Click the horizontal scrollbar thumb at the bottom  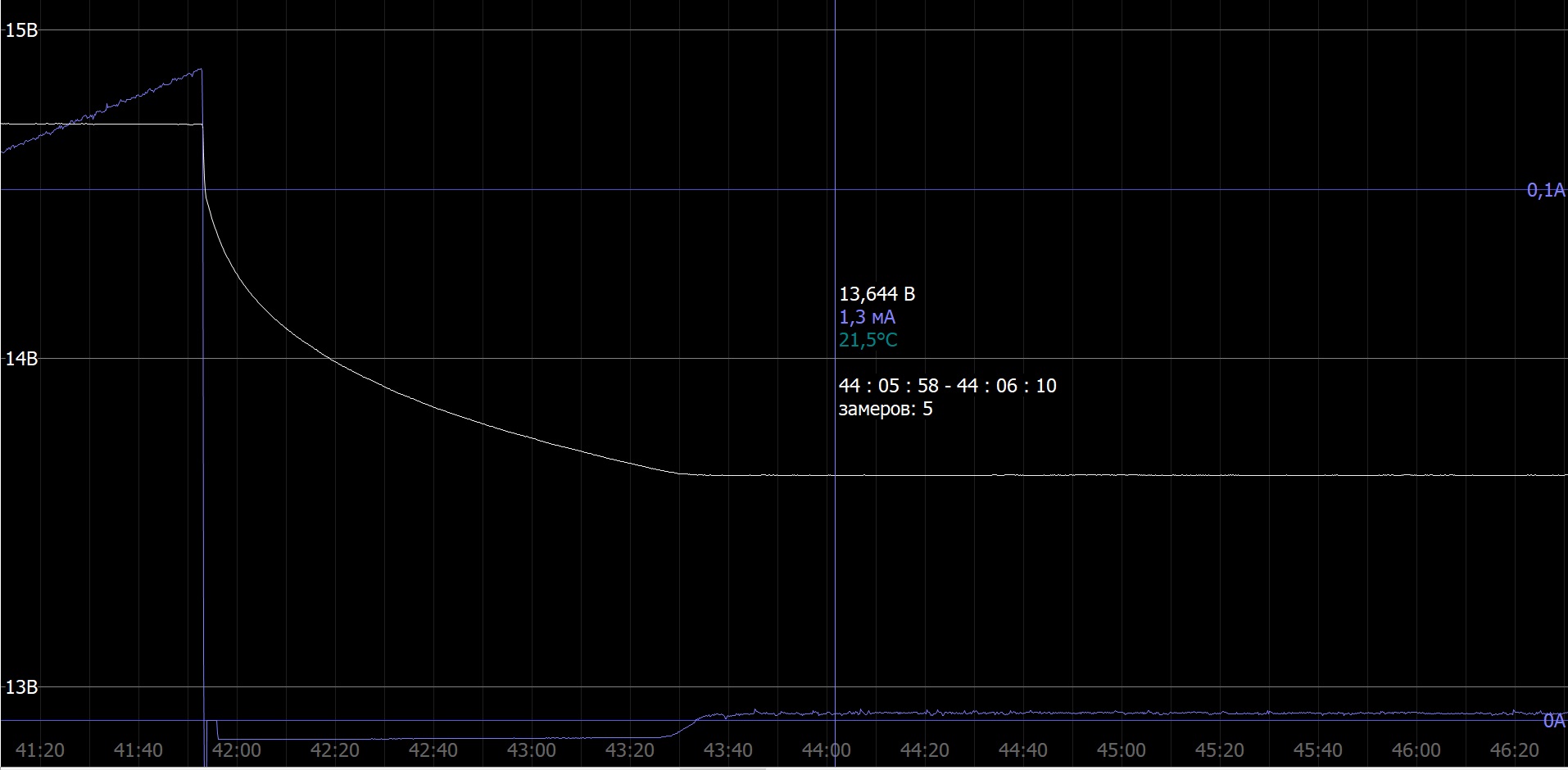[x=721, y=768]
